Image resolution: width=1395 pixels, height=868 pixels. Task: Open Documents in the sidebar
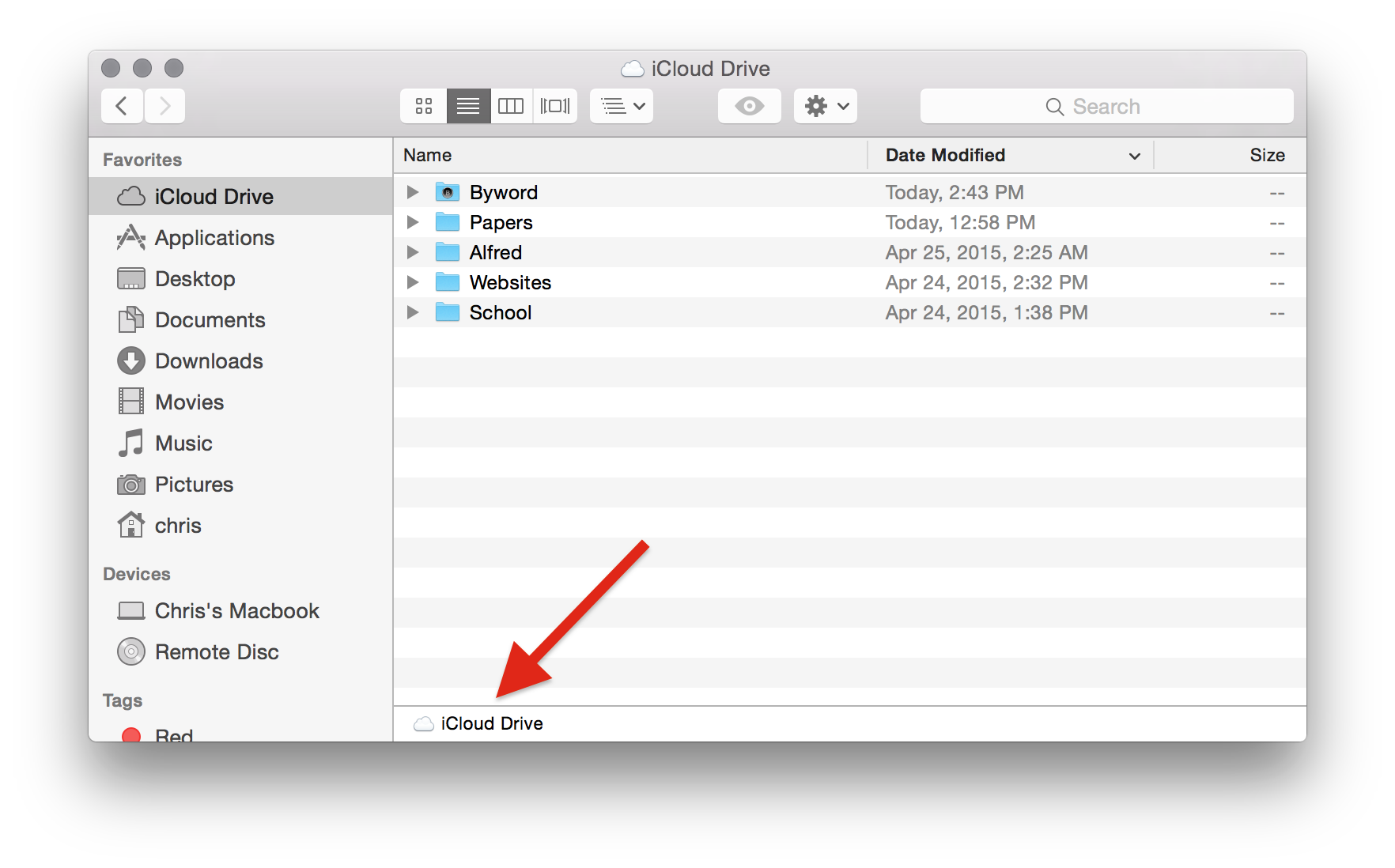[x=240, y=319]
